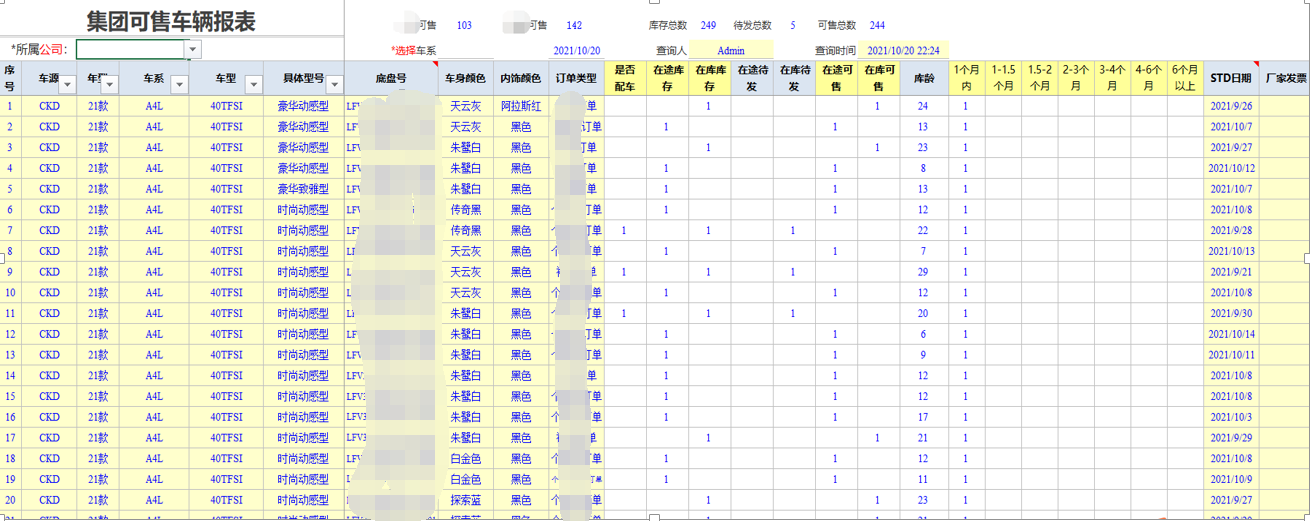Expand the 车系 column filter
This screenshot has width=1310, height=521.
(x=180, y=85)
